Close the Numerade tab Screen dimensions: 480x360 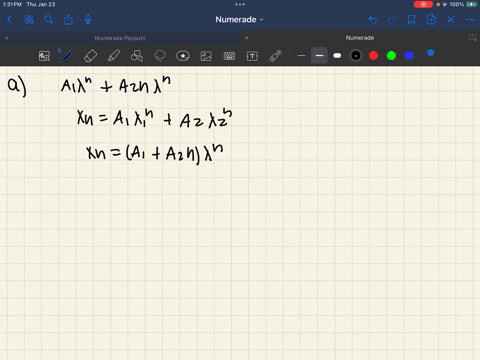[x=246, y=38]
